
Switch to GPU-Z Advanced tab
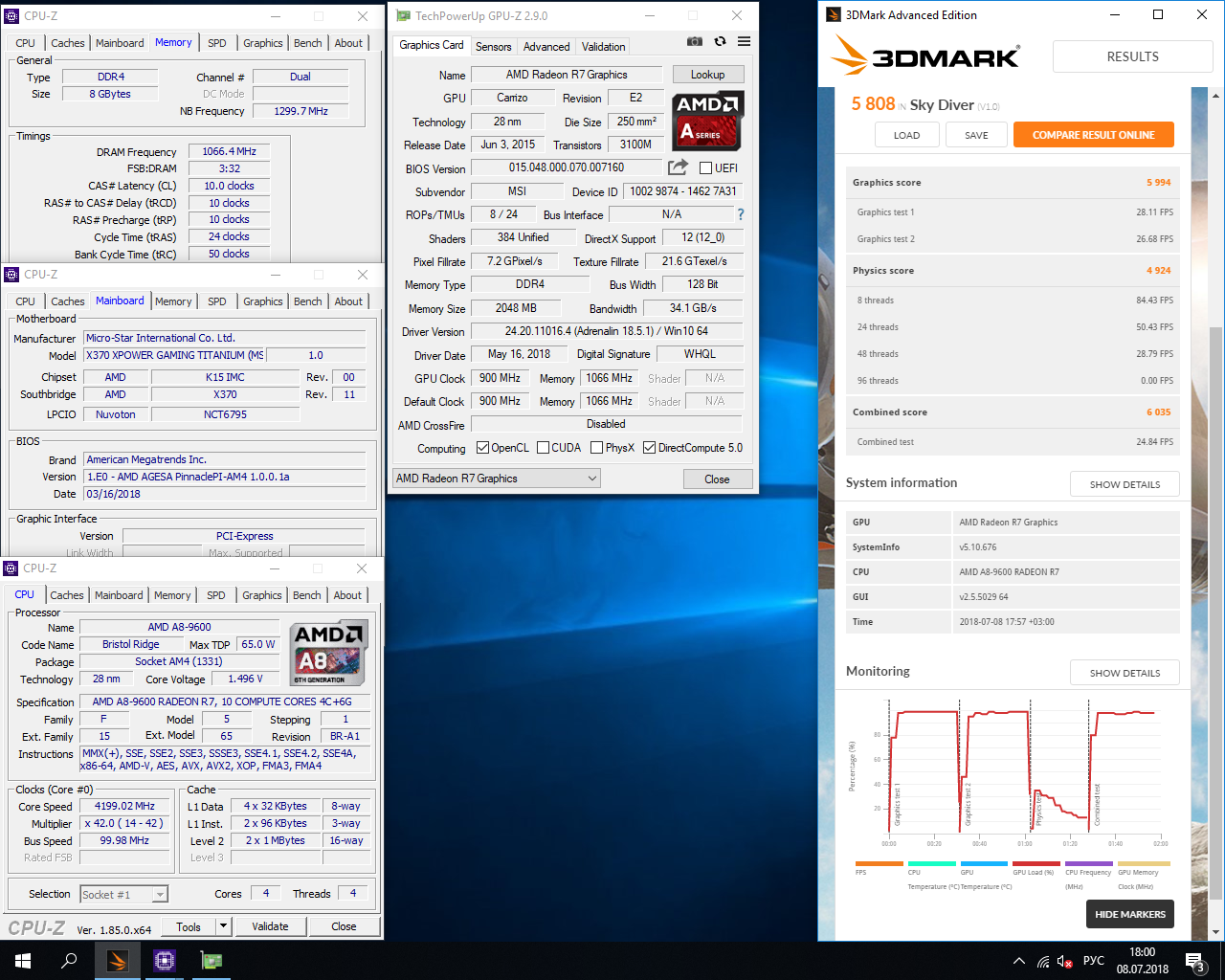(x=546, y=46)
